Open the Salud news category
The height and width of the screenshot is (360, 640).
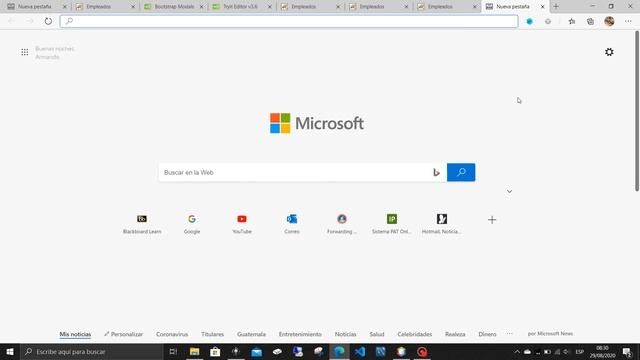[377, 334]
